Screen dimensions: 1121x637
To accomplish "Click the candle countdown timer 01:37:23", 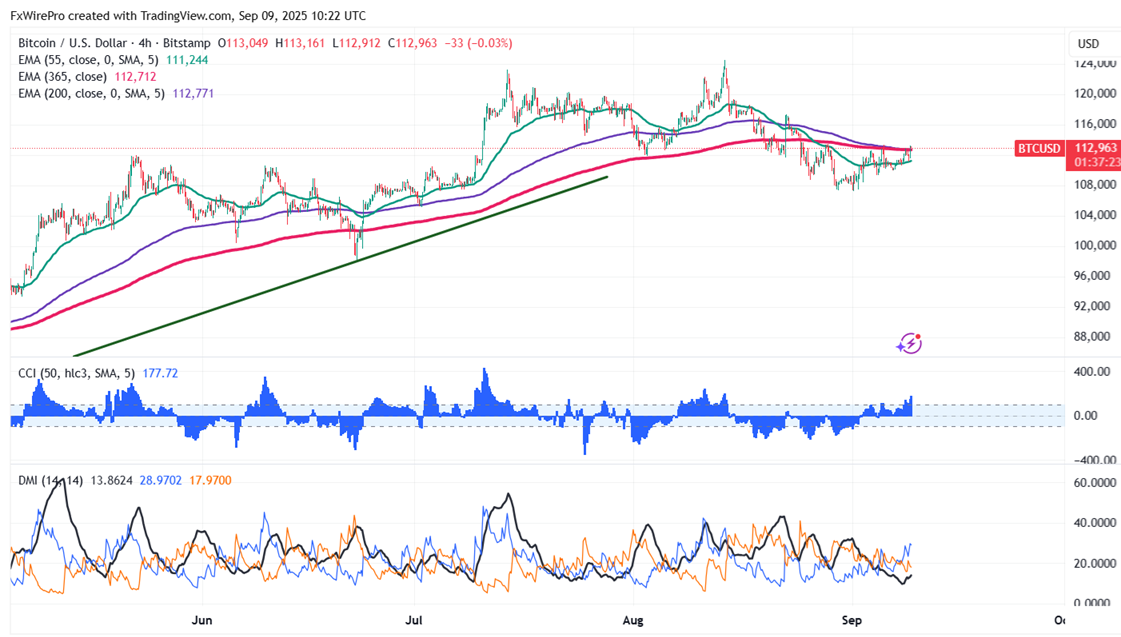I will [1097, 162].
